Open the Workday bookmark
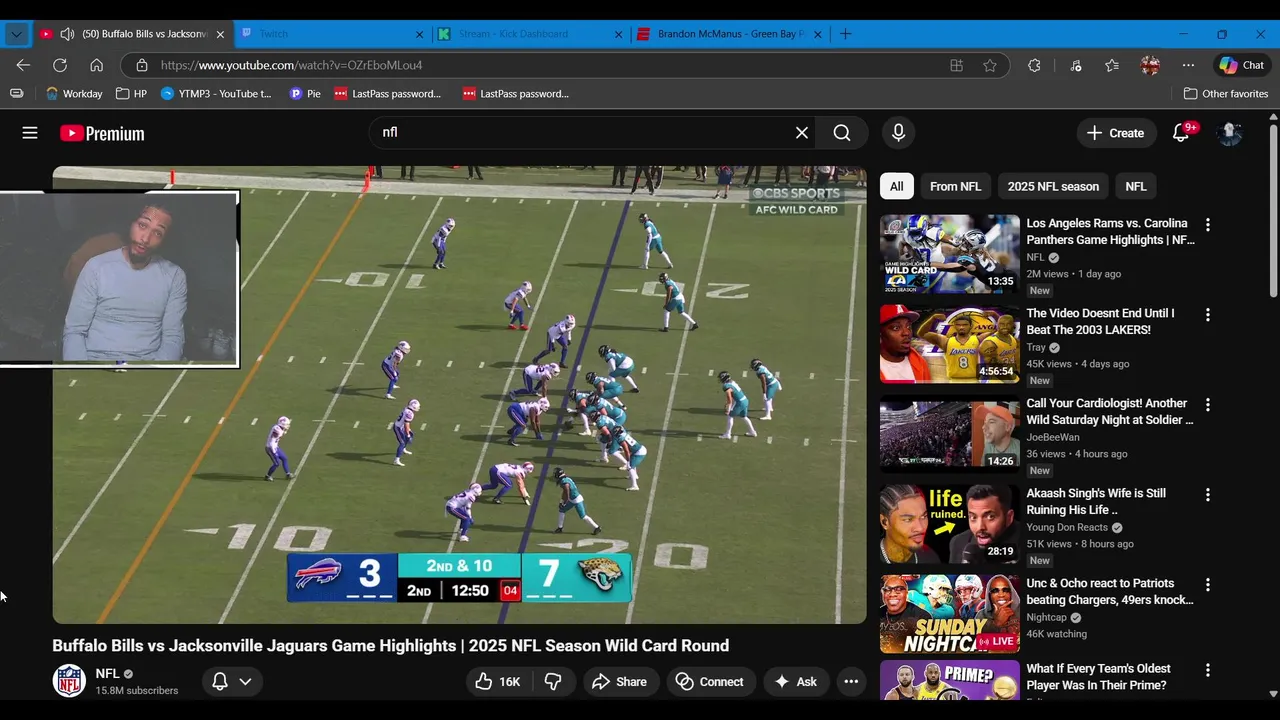Screen dimensions: 1280x720 (x=74, y=94)
